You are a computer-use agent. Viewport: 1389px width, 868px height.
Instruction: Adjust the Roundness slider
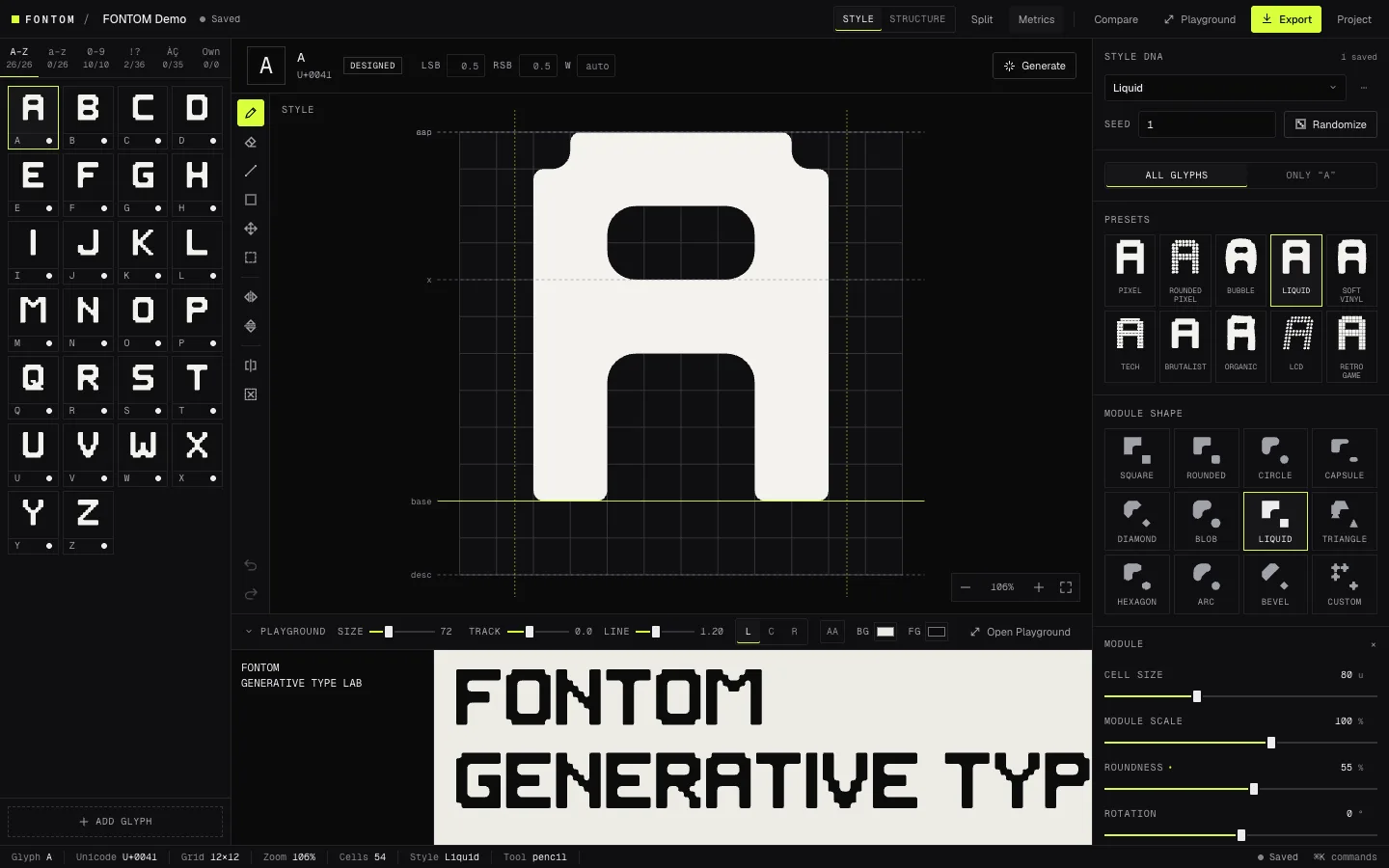(1240, 789)
